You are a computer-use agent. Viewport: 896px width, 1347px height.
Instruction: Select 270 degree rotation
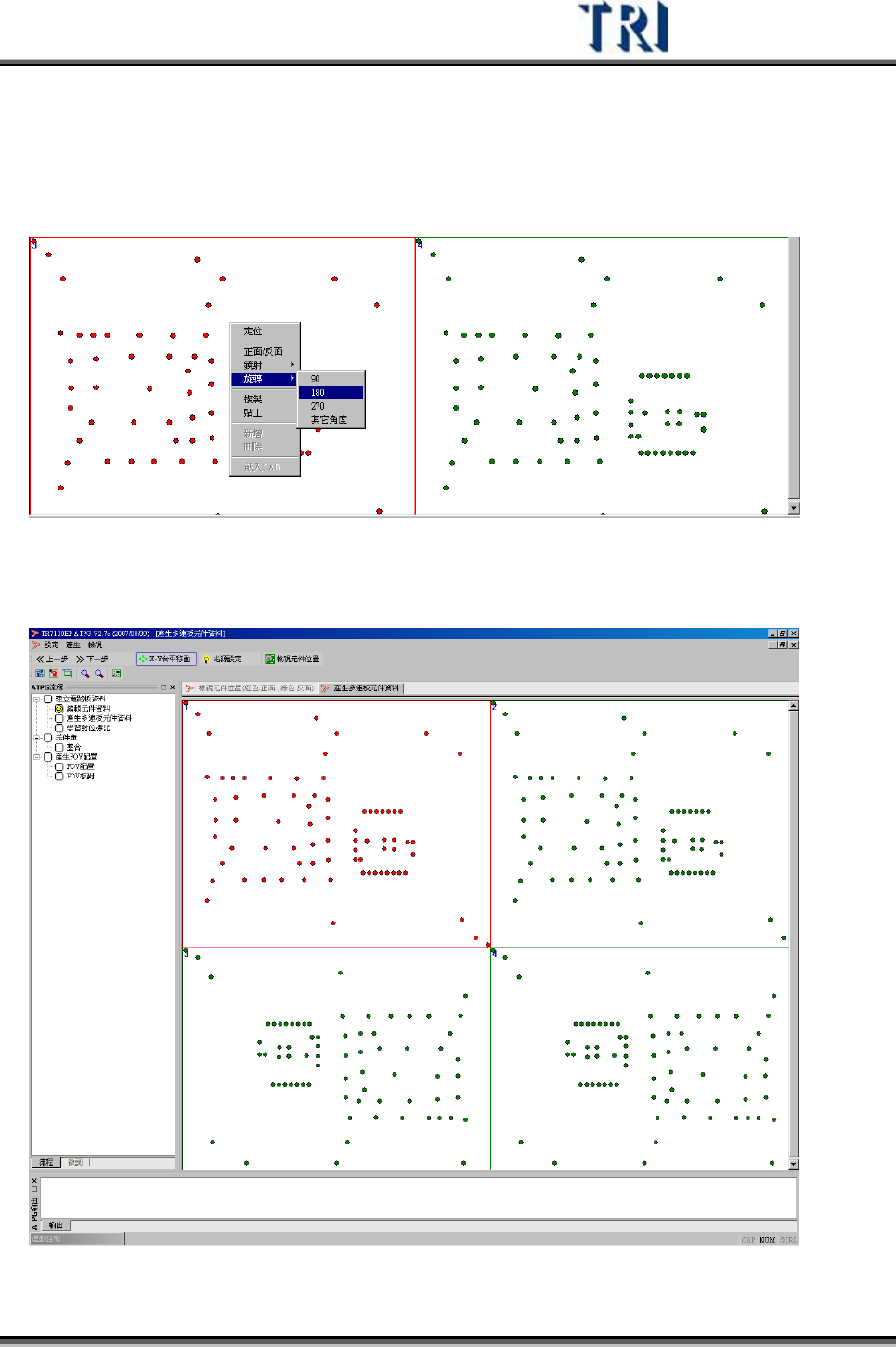tap(331, 406)
